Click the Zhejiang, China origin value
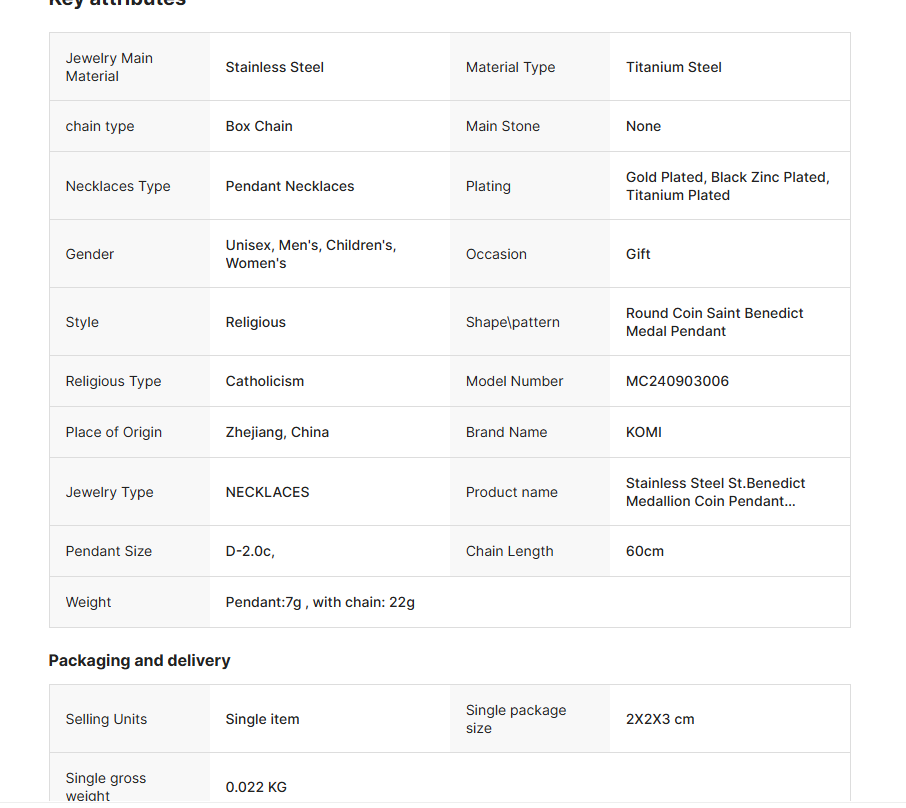 coord(277,432)
